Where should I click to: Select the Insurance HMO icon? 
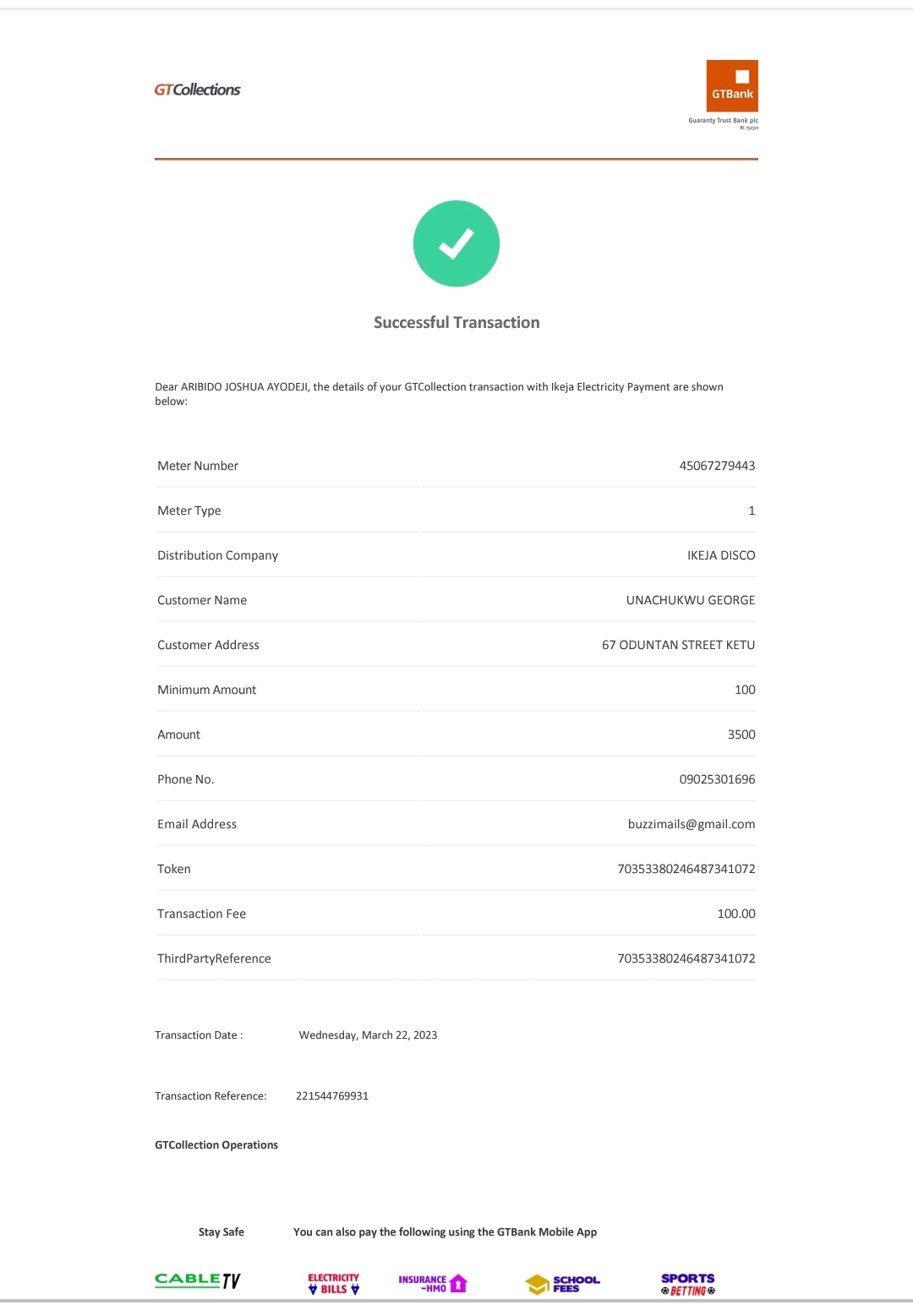433,1284
